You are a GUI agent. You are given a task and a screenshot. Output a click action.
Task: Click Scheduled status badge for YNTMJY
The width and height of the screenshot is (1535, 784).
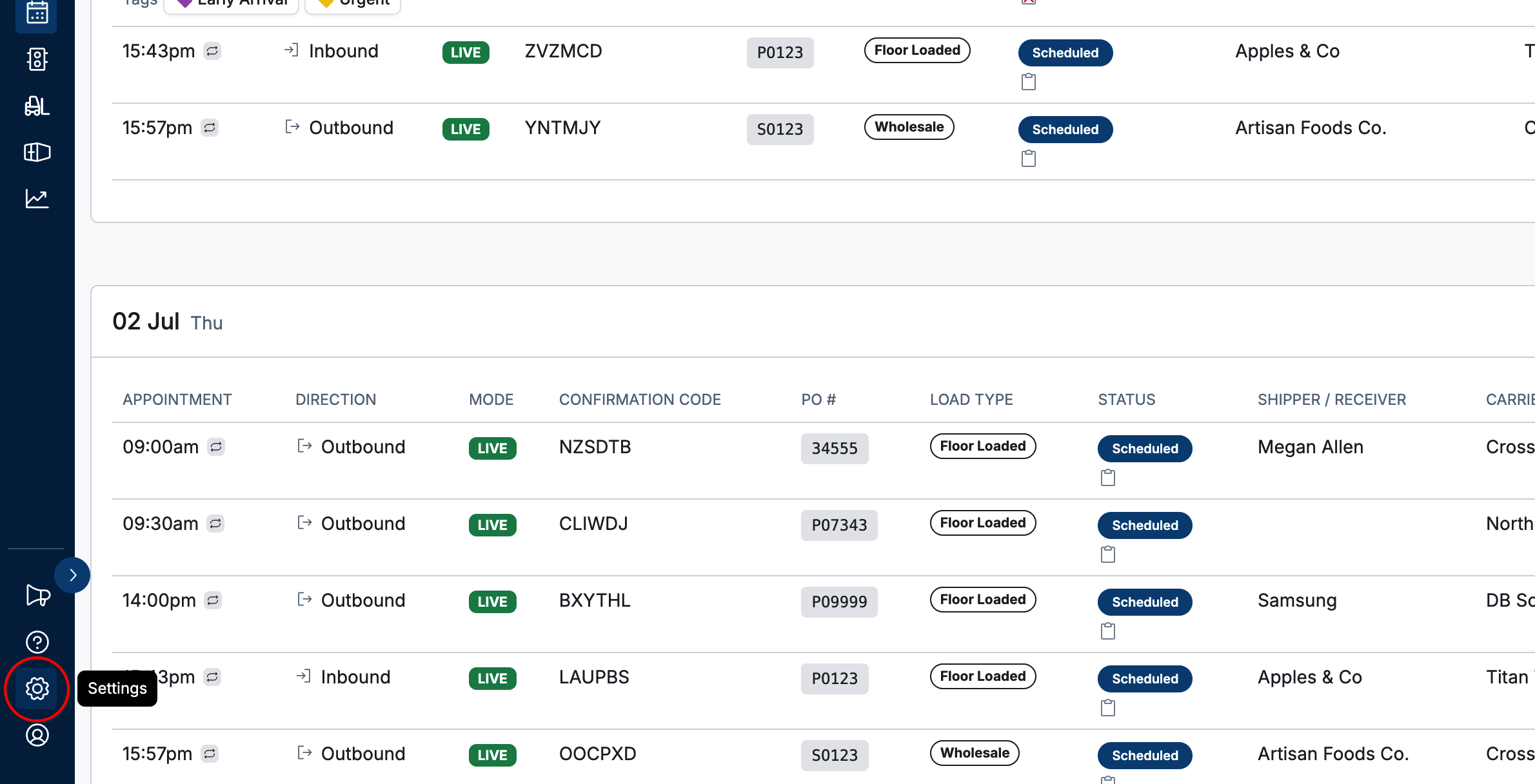click(x=1065, y=130)
